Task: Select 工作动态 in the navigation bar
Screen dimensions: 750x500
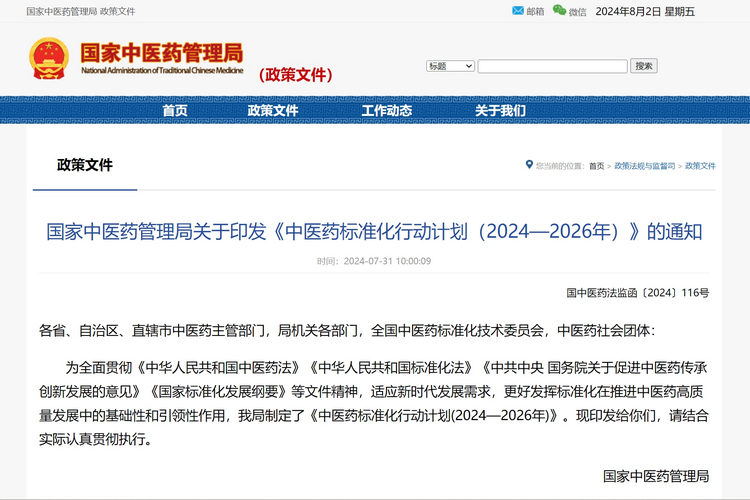Action: 386,111
